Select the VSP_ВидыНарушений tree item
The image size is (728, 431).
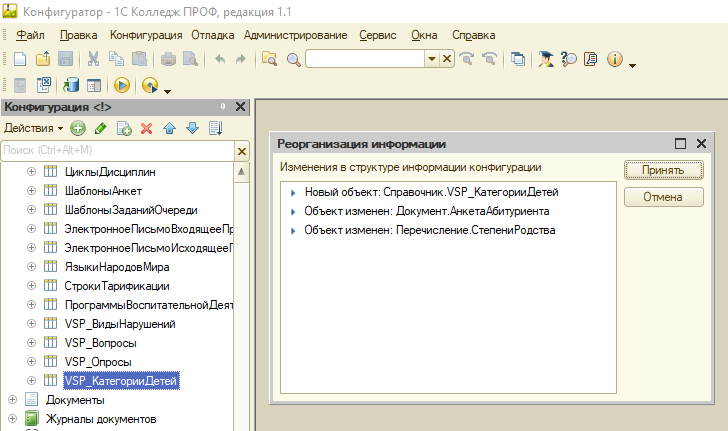coord(120,324)
